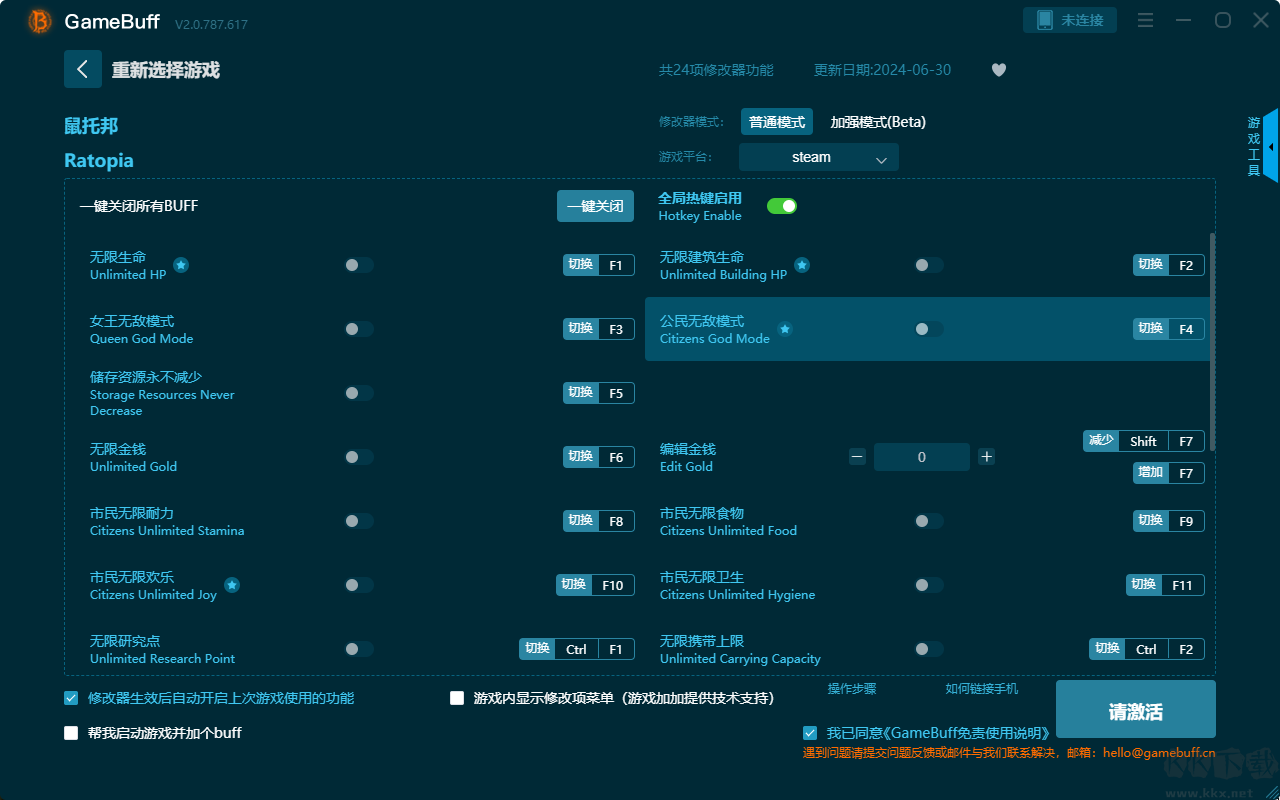Click Ctrl F2 hotkey for Unlimited Carrying Capacity
Image resolution: width=1280 pixels, height=800 pixels.
[1147, 649]
